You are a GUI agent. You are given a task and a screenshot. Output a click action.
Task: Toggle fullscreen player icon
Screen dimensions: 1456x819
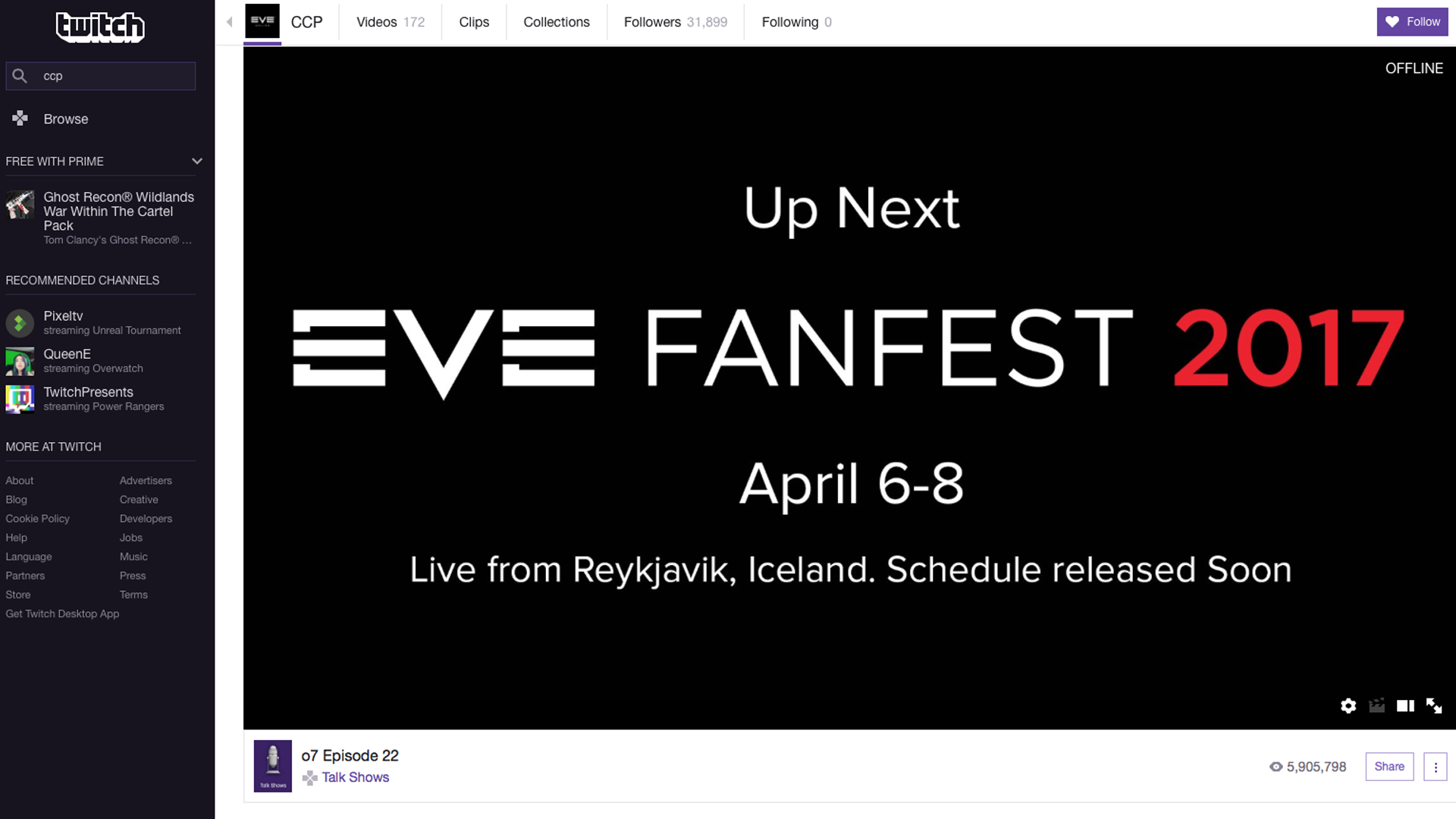[x=1434, y=706]
